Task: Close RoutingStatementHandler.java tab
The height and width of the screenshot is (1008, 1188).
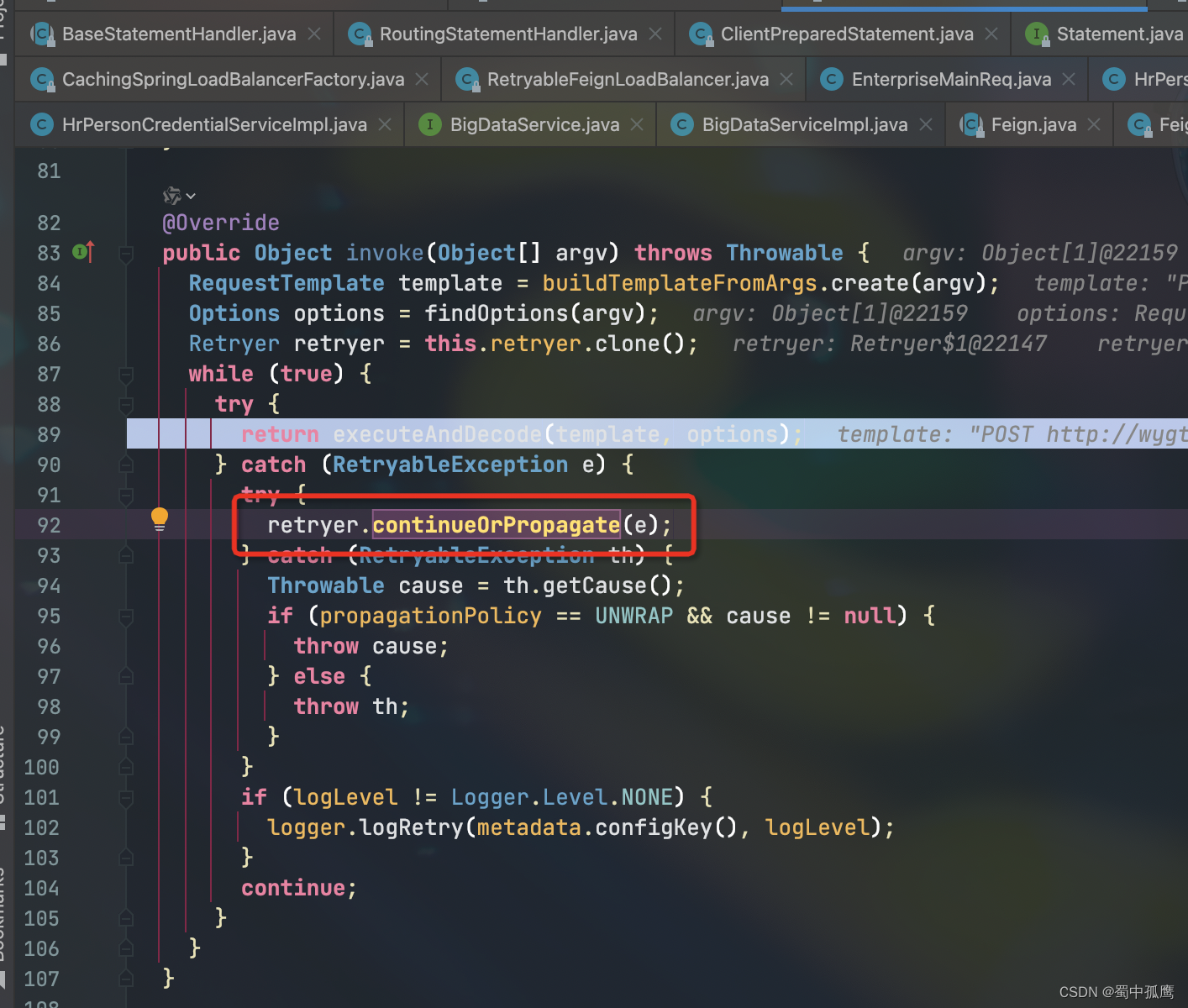Action: pyautogui.click(x=655, y=34)
